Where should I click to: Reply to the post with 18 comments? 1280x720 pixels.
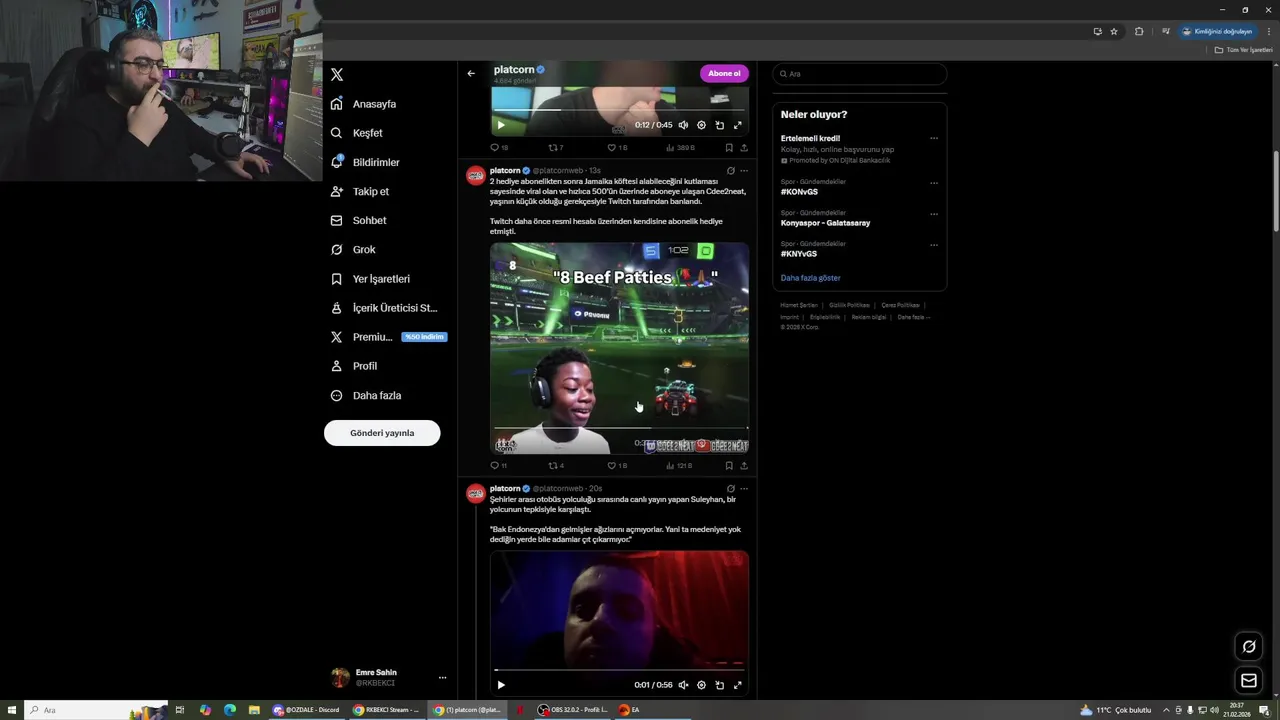coord(499,148)
